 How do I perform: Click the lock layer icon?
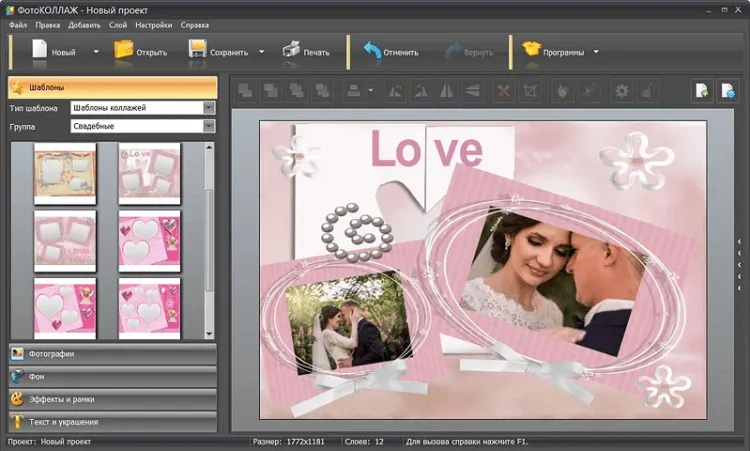pos(647,91)
